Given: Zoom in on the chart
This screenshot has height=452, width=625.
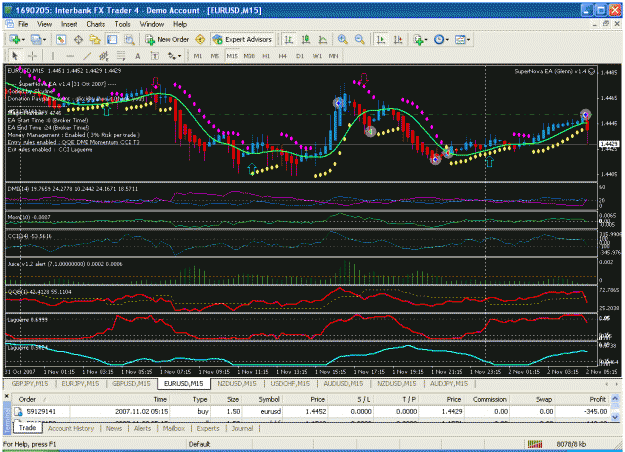Looking at the screenshot, I should [342, 39].
